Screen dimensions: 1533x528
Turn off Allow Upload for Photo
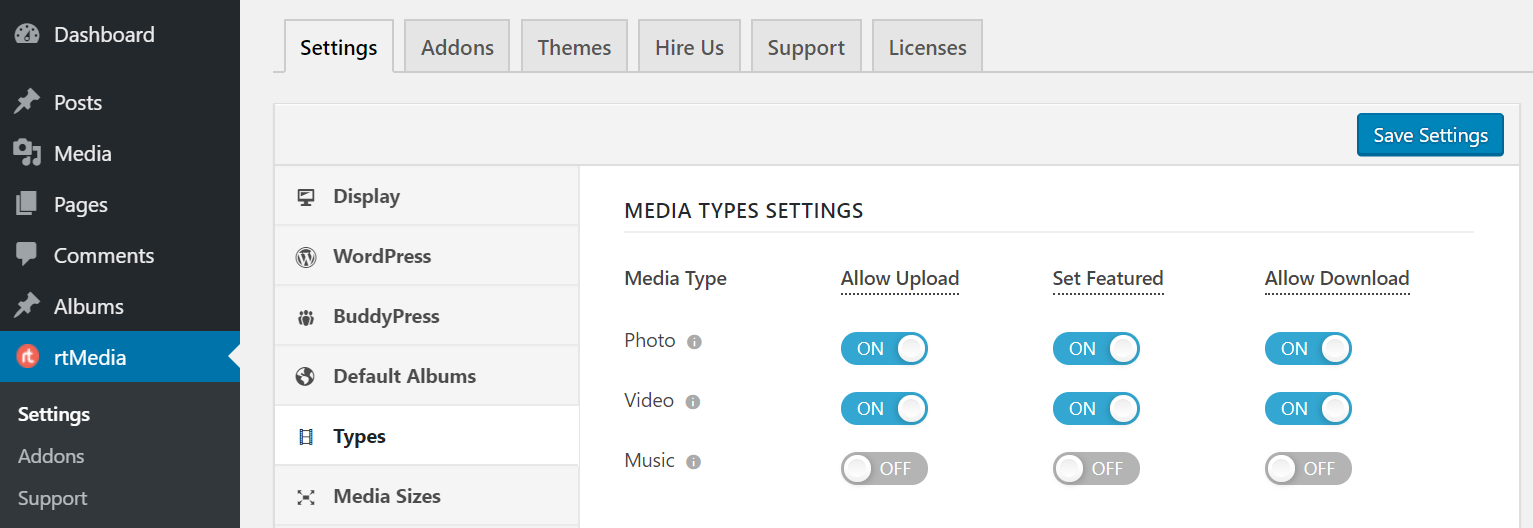click(884, 349)
